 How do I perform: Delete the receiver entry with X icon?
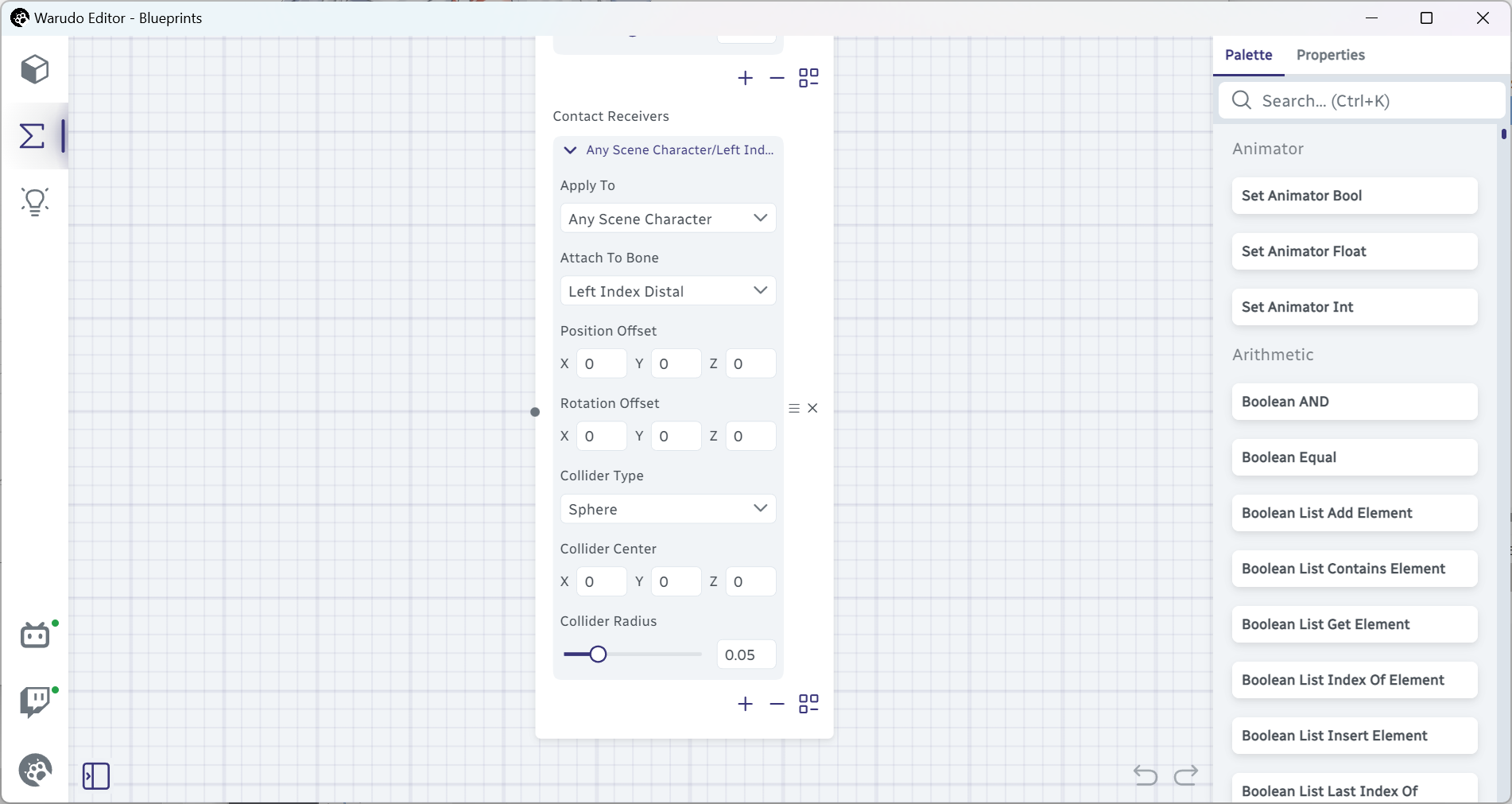tap(812, 408)
